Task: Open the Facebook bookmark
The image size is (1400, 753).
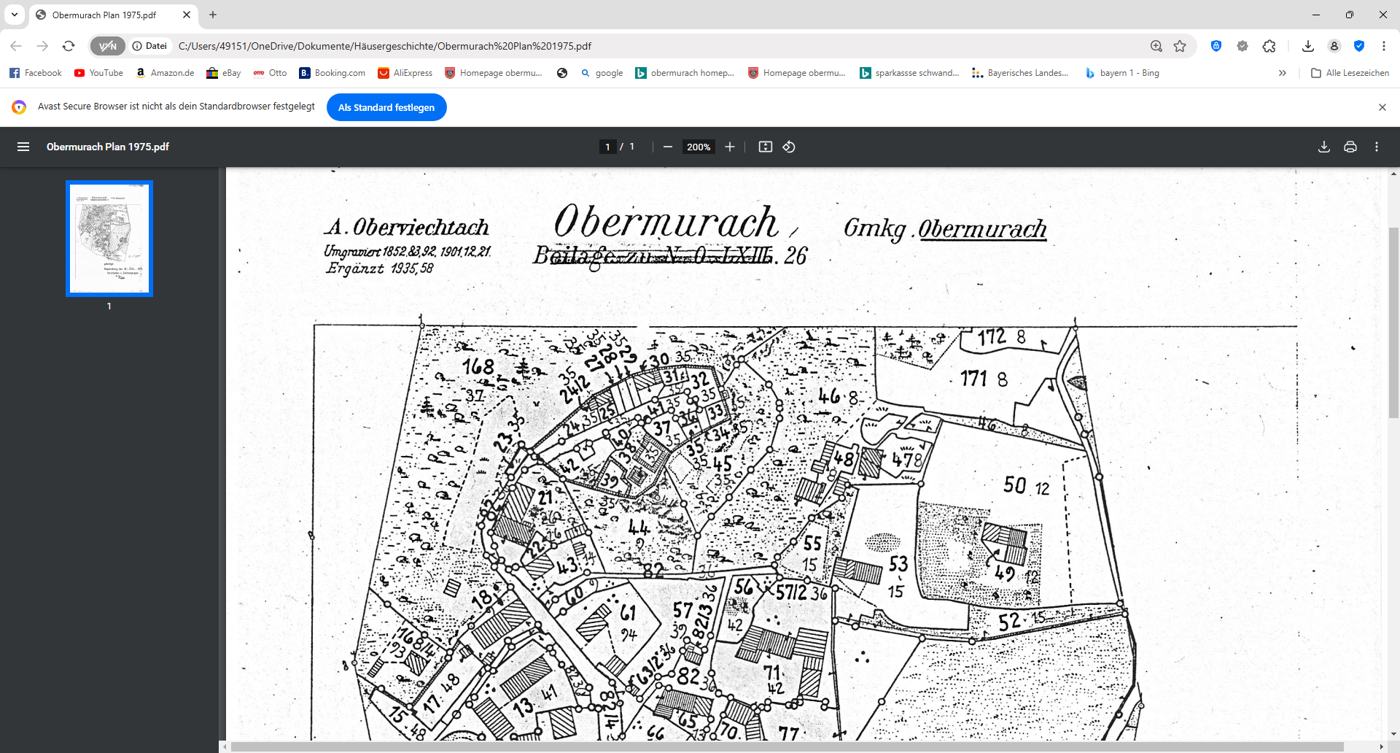Action: [x=35, y=73]
